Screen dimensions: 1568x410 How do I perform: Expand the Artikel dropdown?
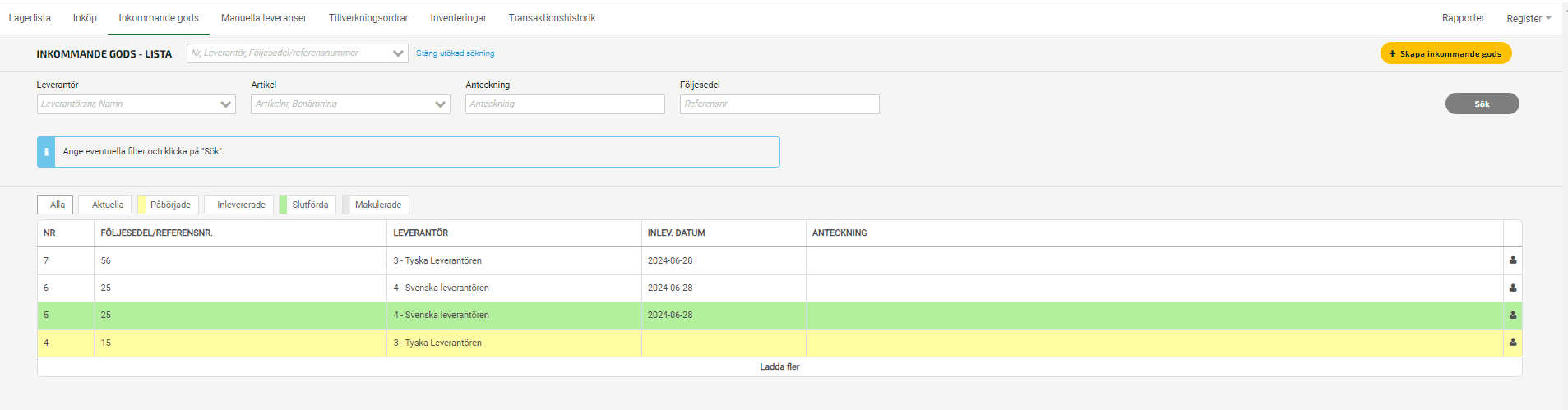coord(441,104)
